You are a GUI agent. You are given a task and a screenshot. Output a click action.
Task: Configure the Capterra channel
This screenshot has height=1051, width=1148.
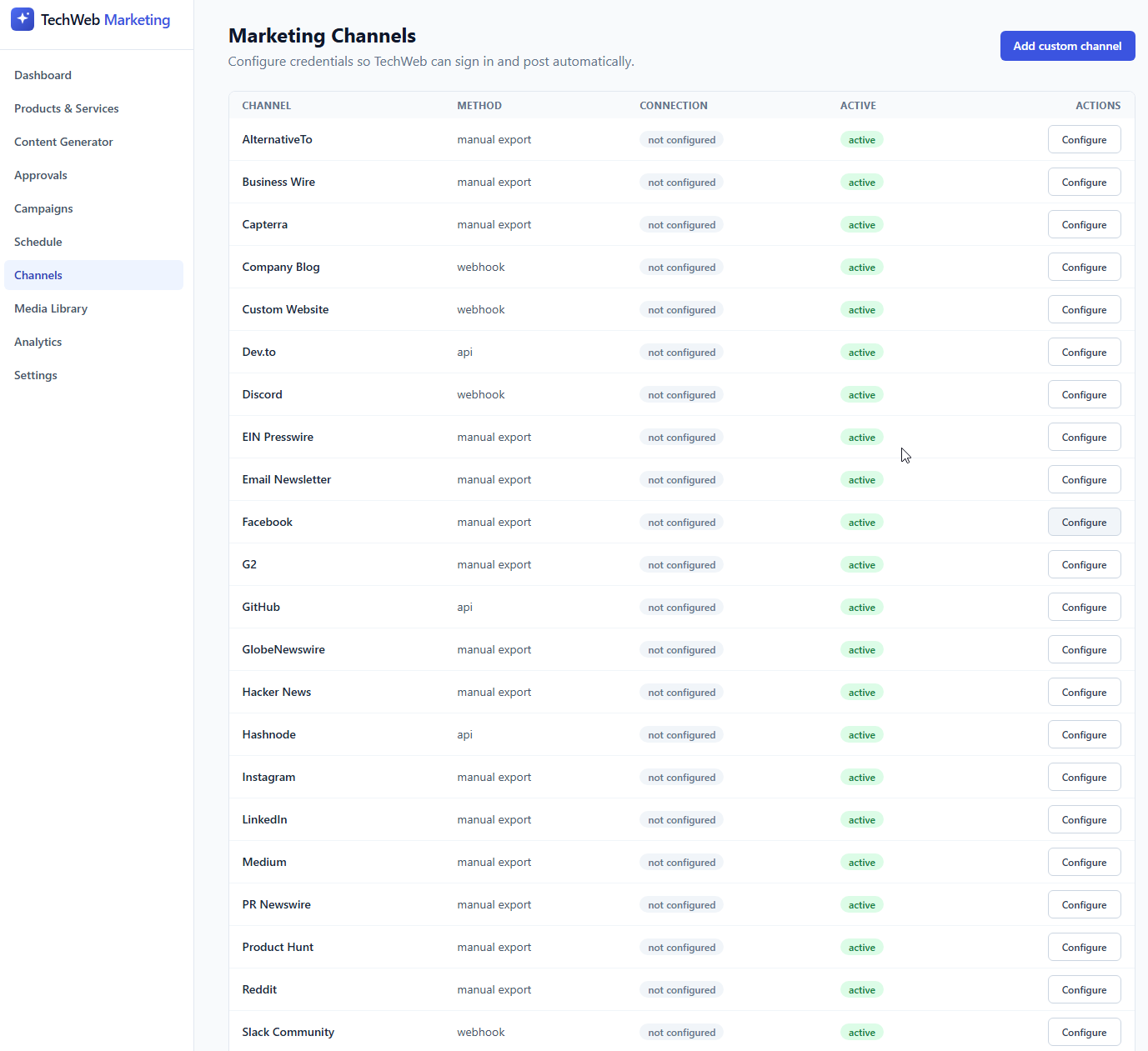(x=1084, y=225)
